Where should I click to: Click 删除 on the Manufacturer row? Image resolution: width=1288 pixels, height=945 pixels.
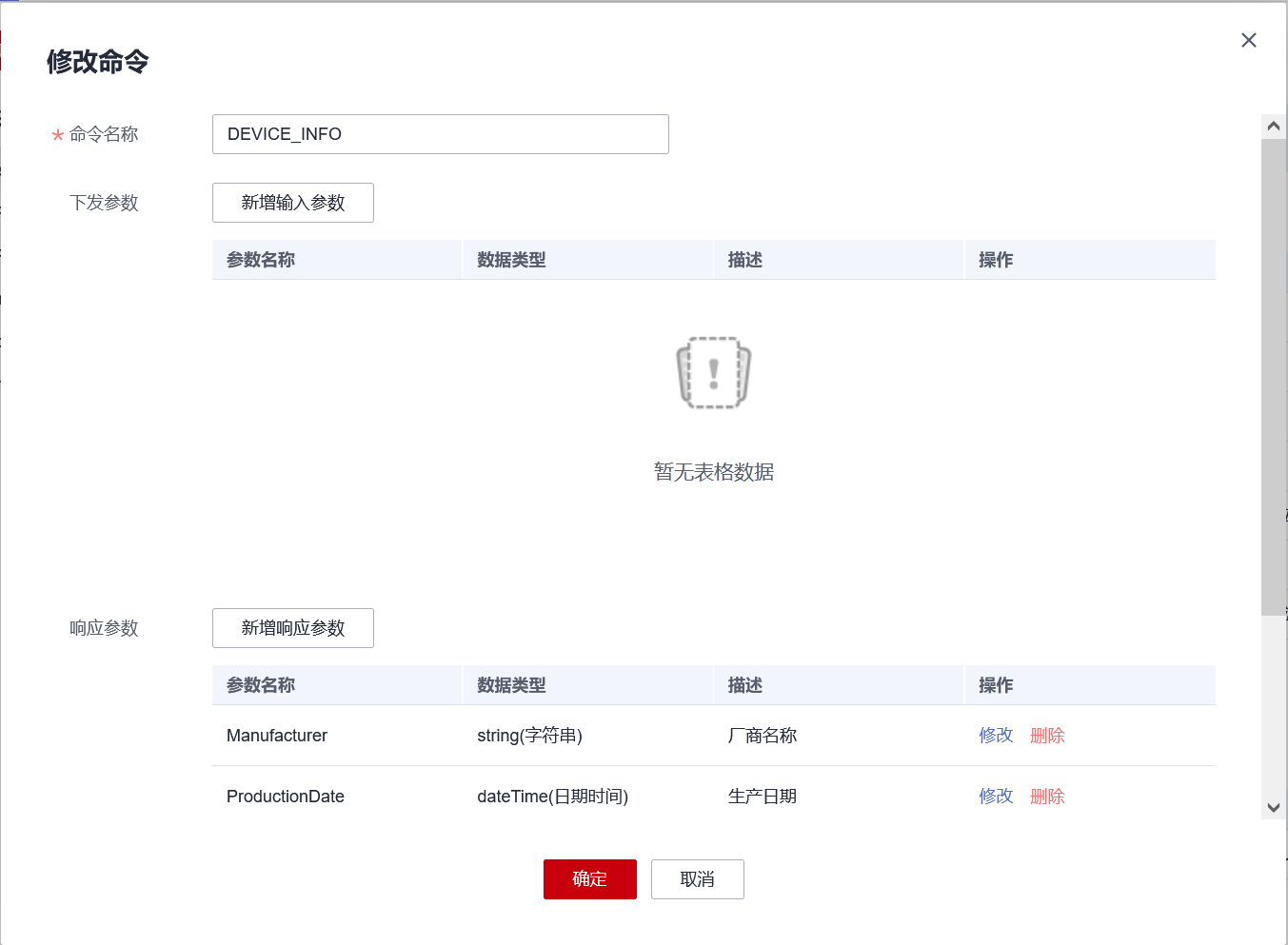pyautogui.click(x=1046, y=735)
